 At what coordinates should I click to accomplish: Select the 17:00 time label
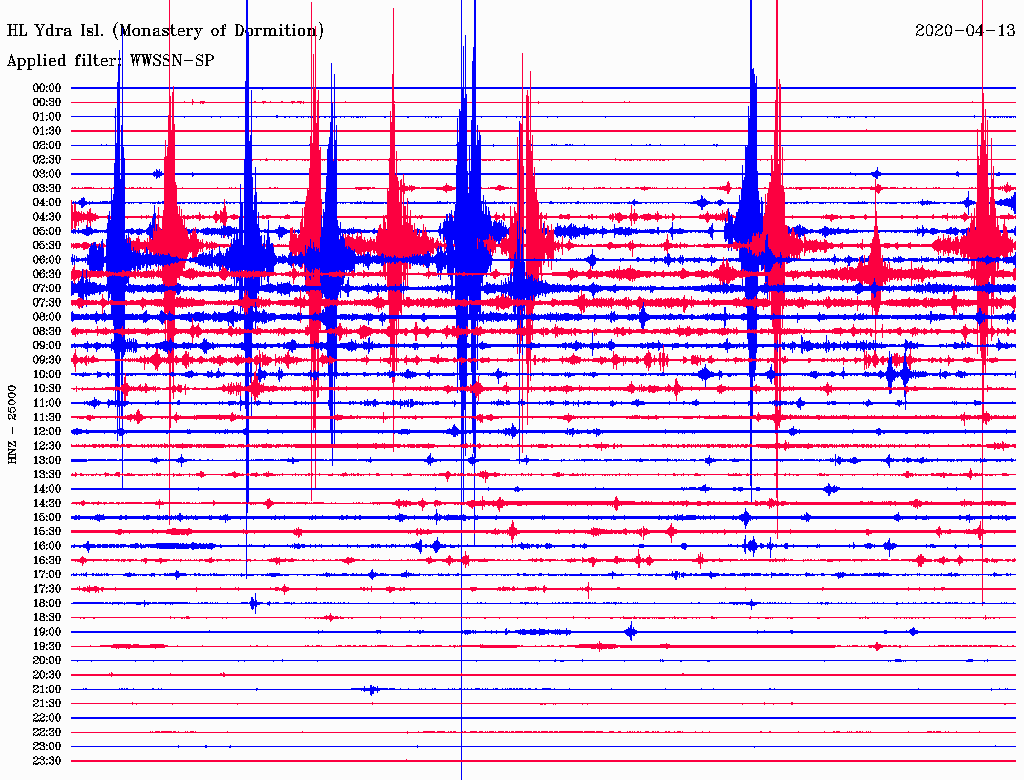coord(47,575)
